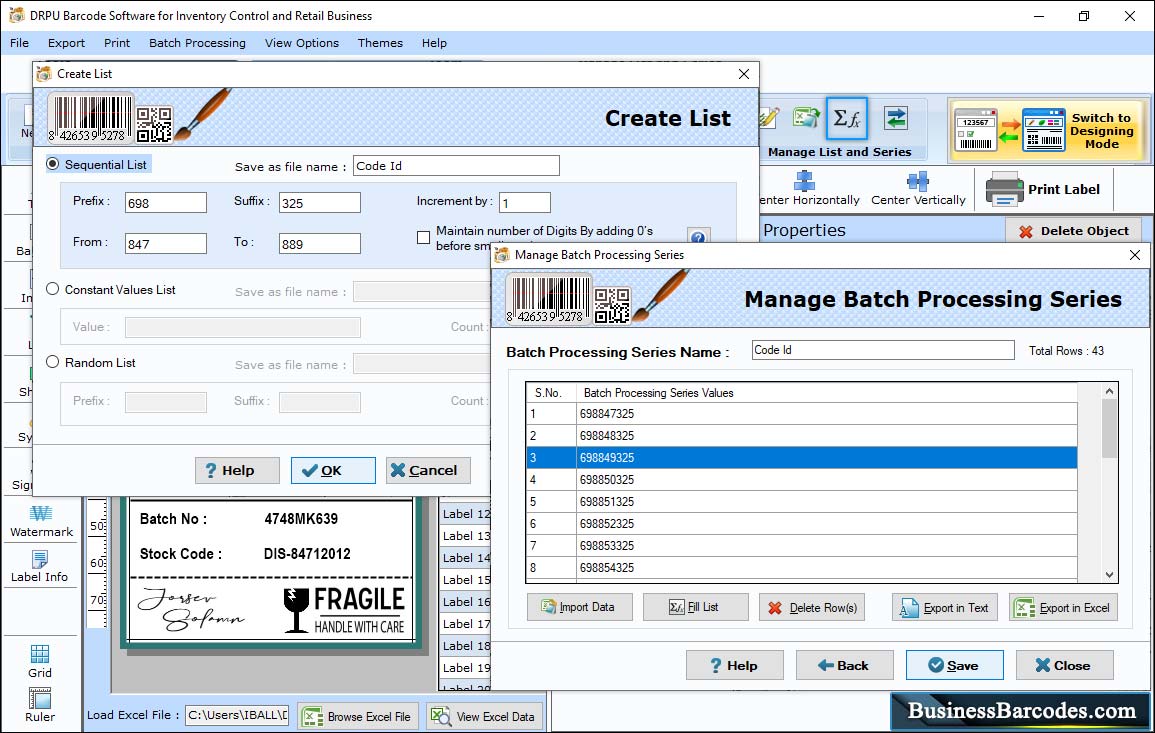Click Import Data in batch series dialog

[x=580, y=607]
